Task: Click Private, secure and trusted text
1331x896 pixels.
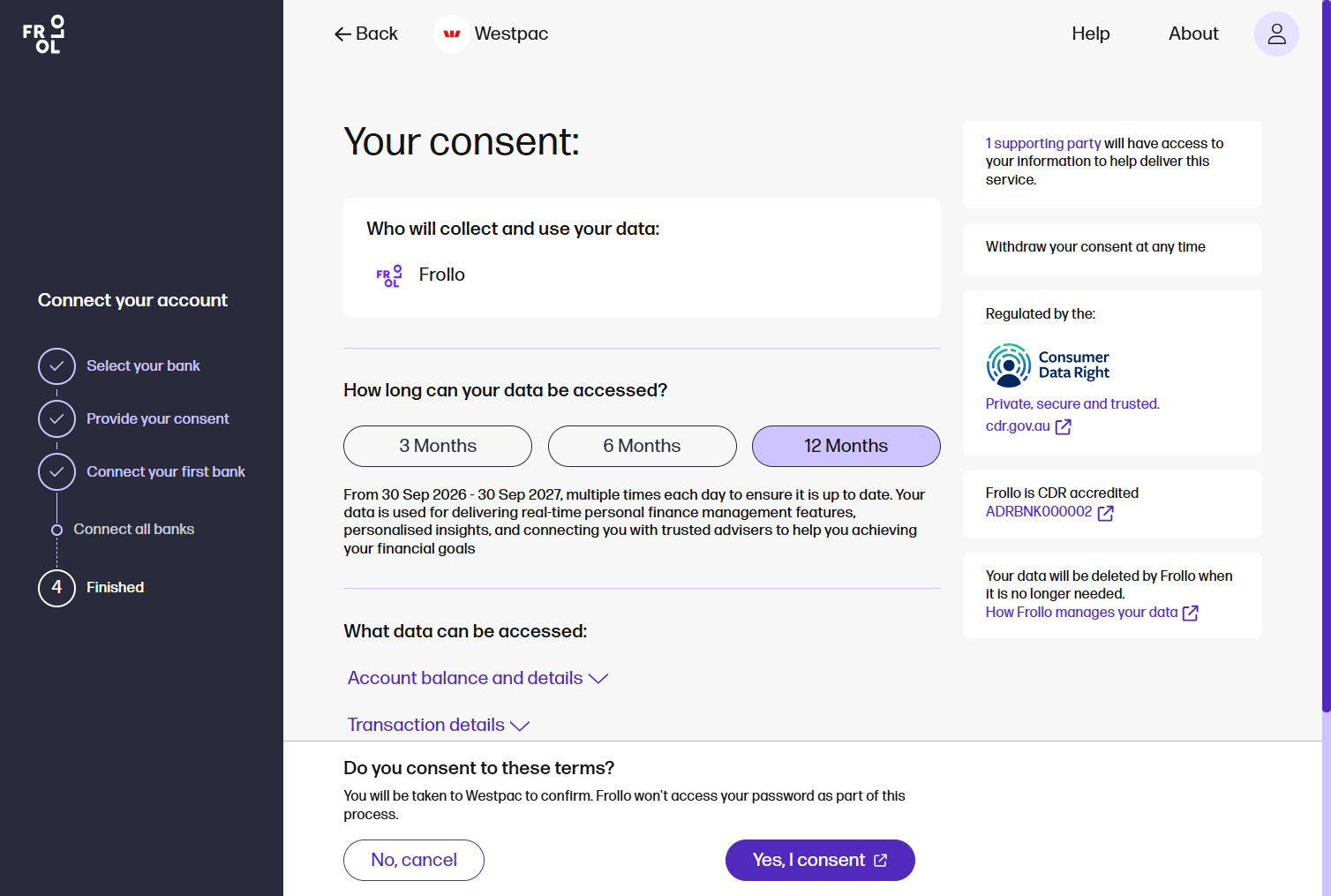Action: click(x=1072, y=403)
